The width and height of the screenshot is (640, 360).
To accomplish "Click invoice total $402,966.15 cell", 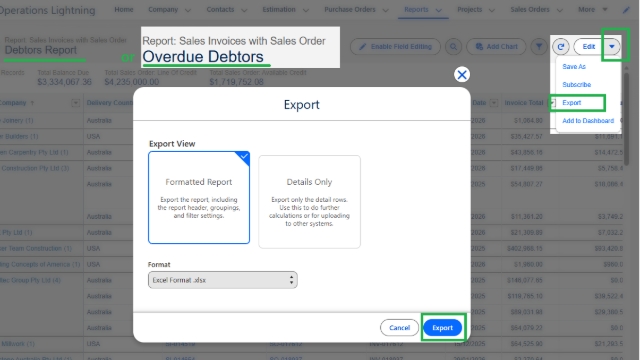I will tap(524, 248).
